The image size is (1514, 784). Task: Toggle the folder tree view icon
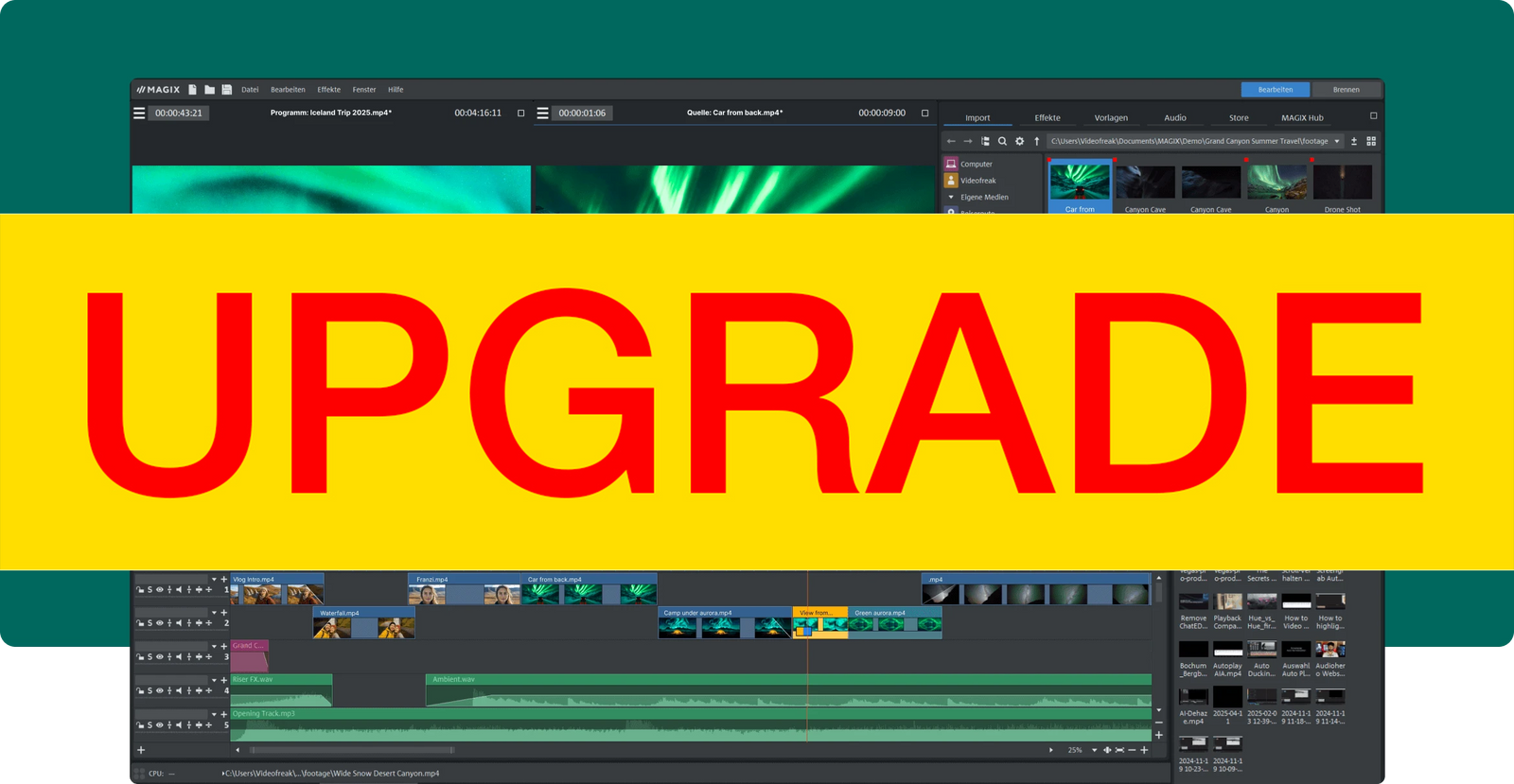(985, 141)
